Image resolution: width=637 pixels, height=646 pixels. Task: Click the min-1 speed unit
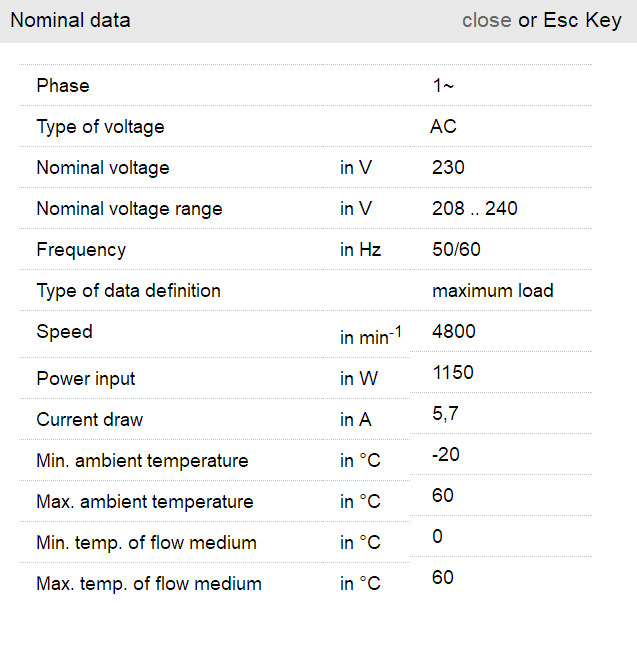[x=370, y=337]
